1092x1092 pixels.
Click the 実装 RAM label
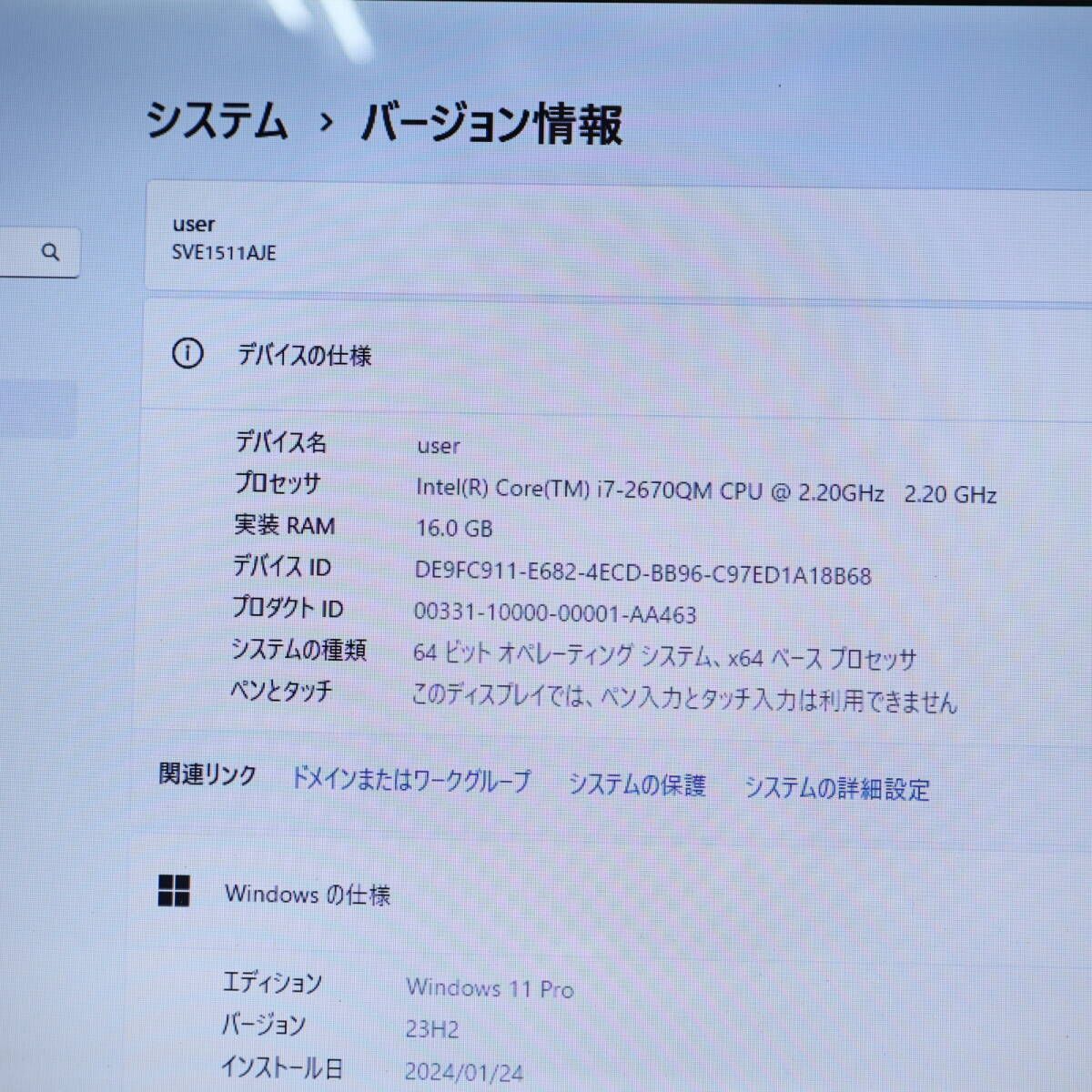(284, 525)
